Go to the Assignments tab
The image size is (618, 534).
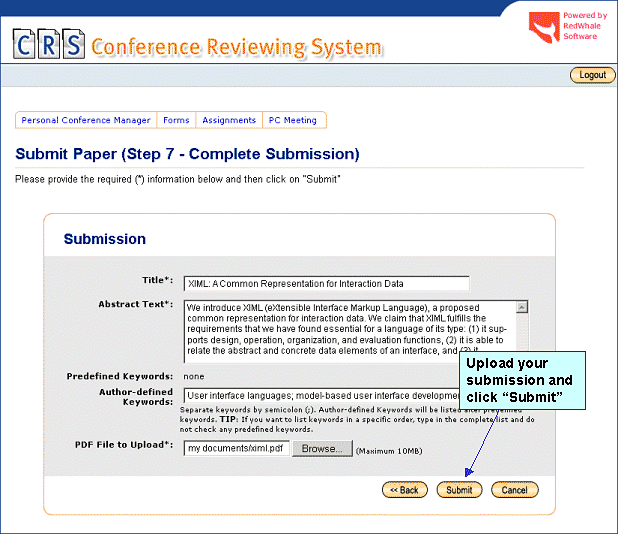(229, 120)
